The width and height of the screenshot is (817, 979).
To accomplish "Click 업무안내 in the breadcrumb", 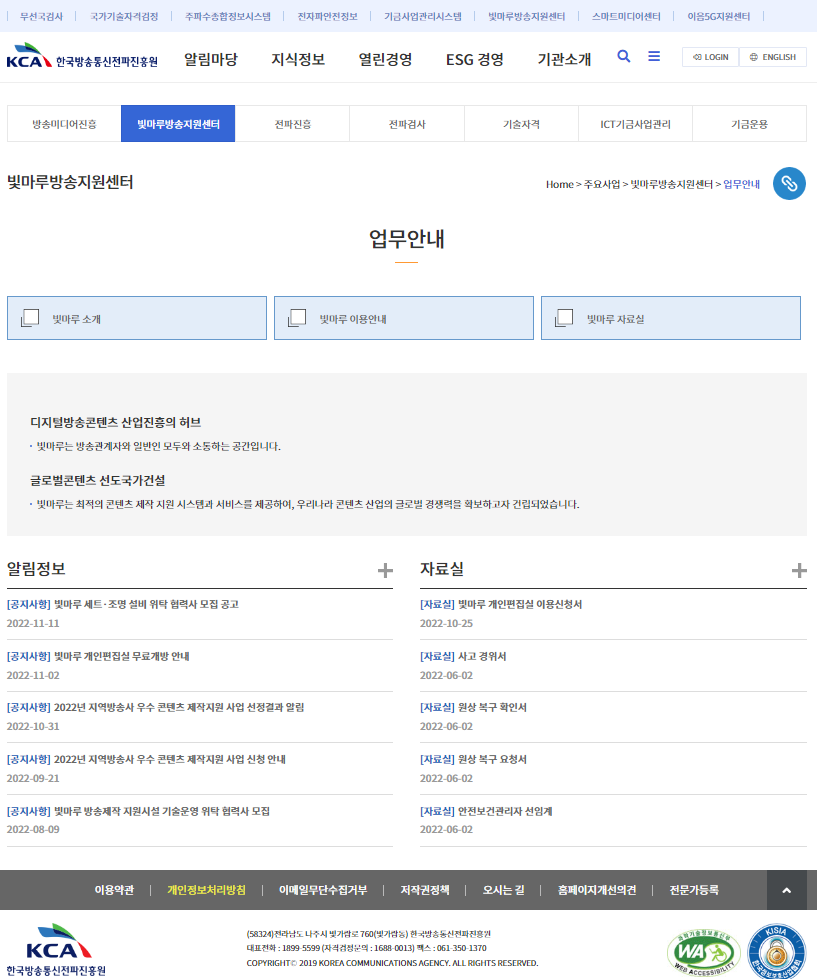I will 741,184.
